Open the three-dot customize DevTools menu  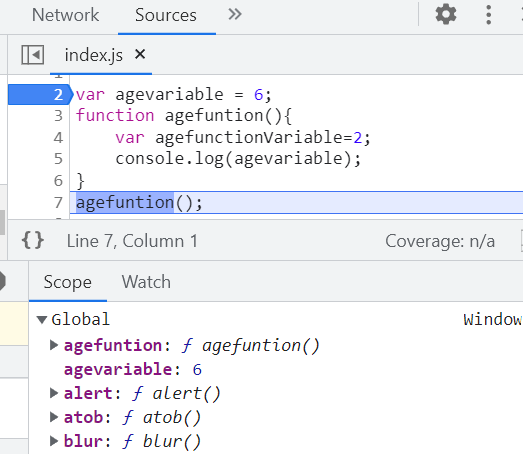489,15
